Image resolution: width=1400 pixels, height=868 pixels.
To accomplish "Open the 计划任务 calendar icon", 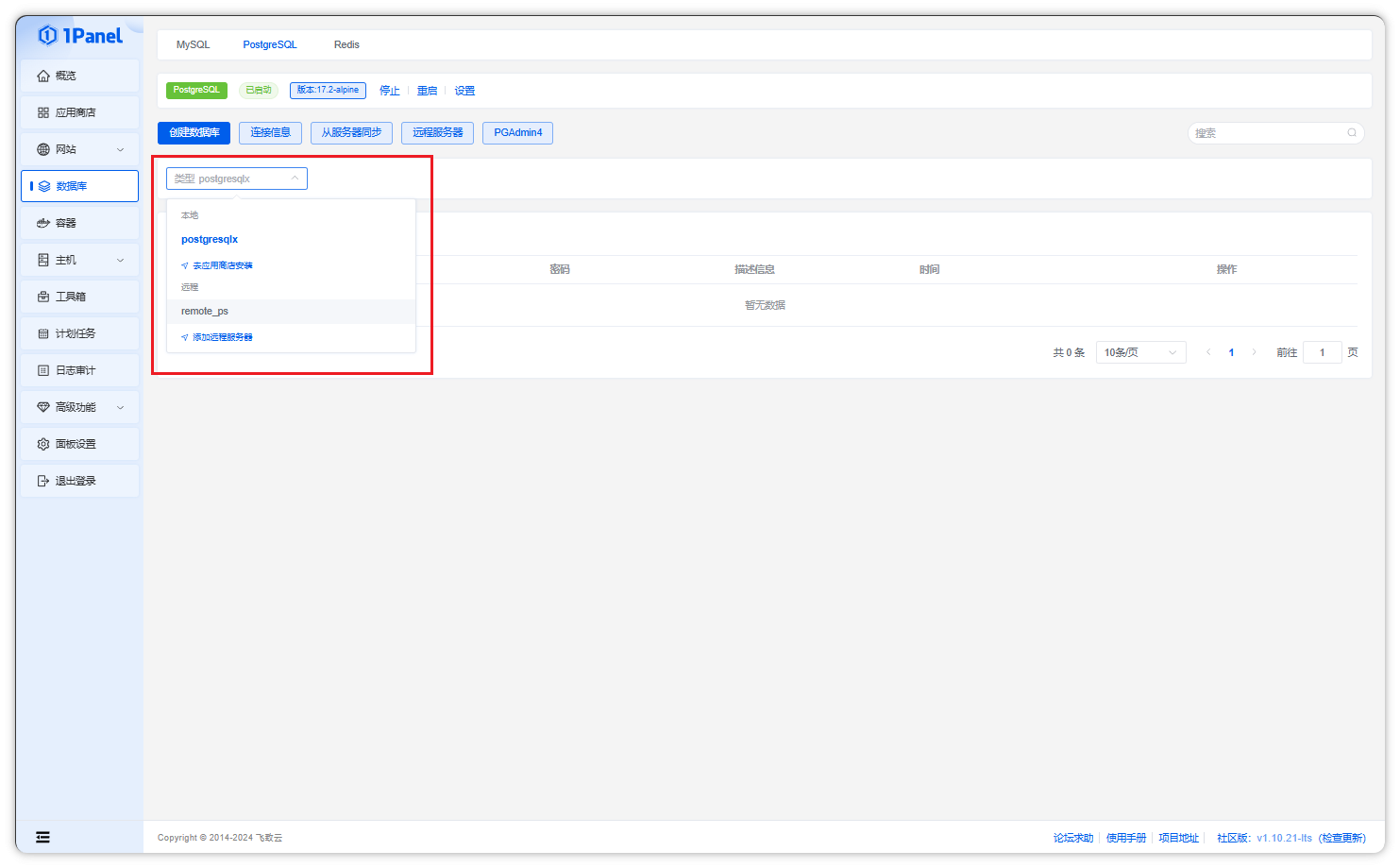I will pos(43,333).
